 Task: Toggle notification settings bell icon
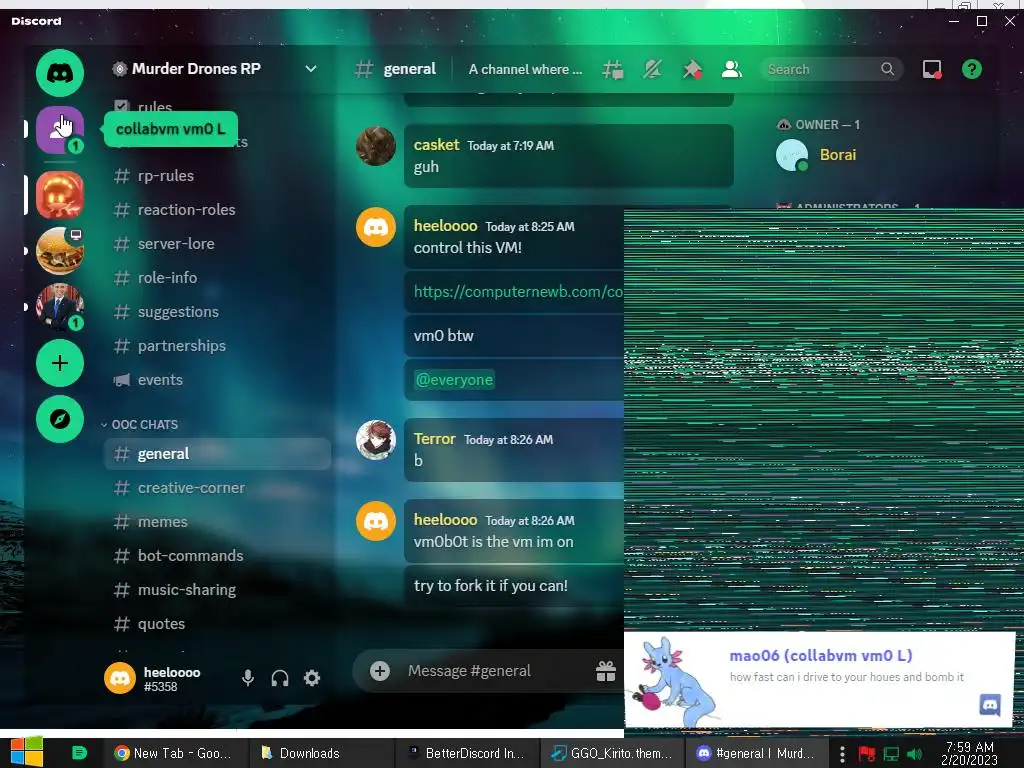point(652,69)
